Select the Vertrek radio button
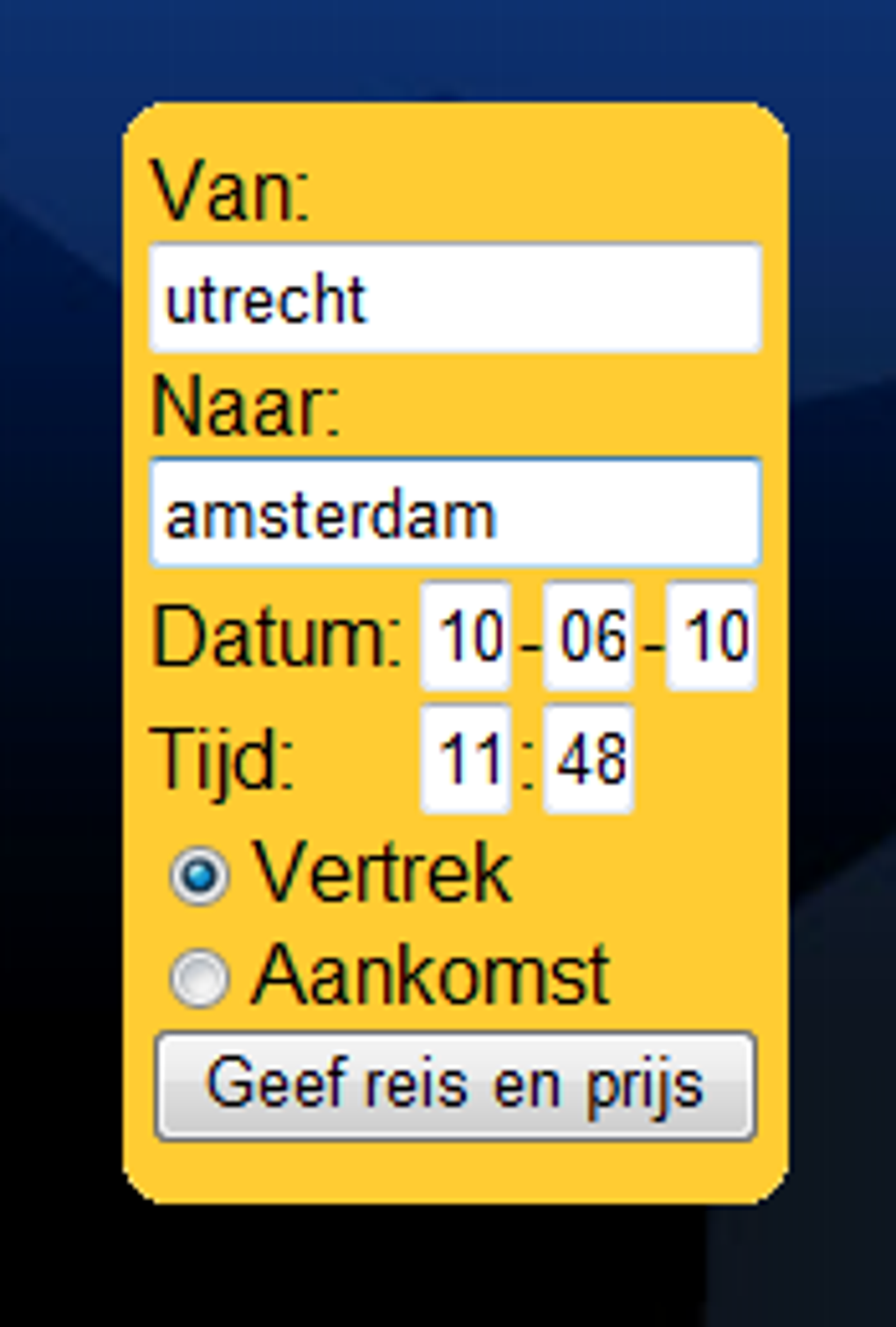The height and width of the screenshot is (1327, 896). [199, 875]
